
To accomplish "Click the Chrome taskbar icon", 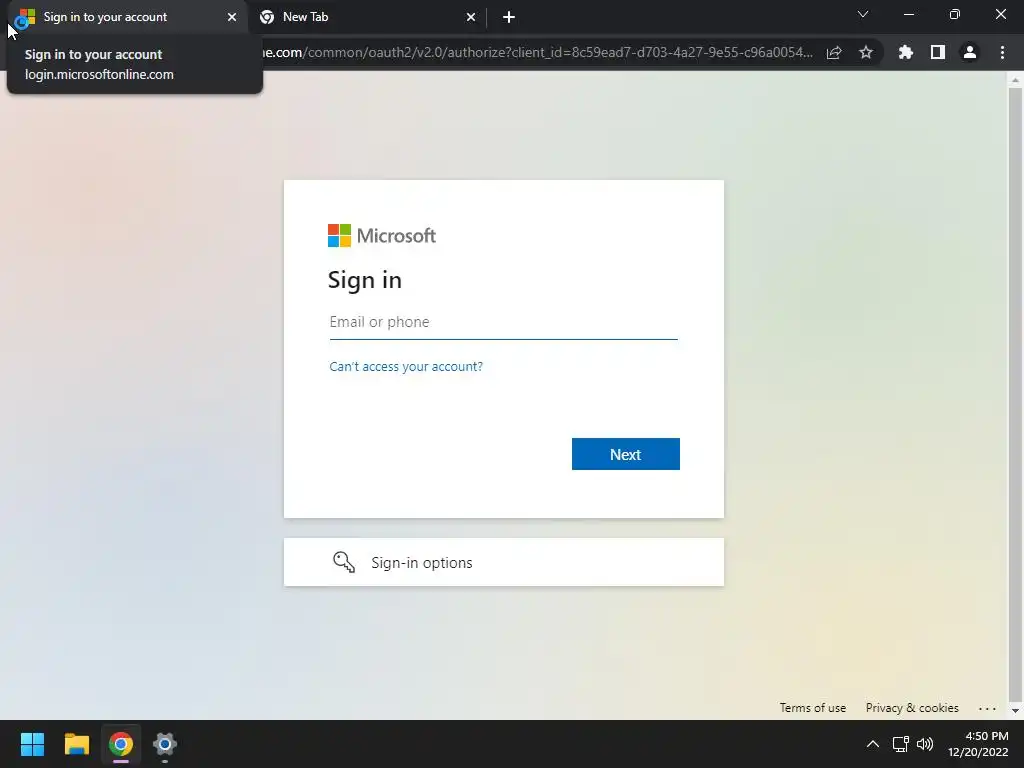I will click(x=121, y=744).
